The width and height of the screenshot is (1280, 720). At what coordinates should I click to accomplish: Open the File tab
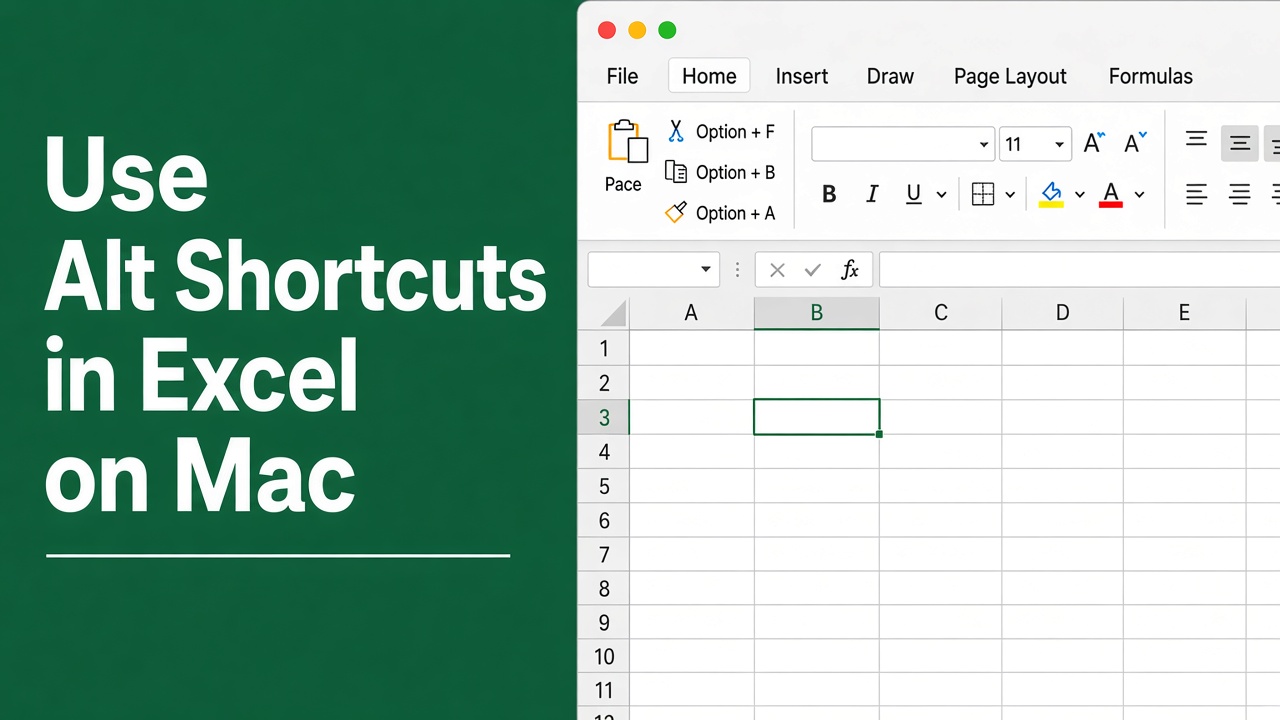[622, 76]
